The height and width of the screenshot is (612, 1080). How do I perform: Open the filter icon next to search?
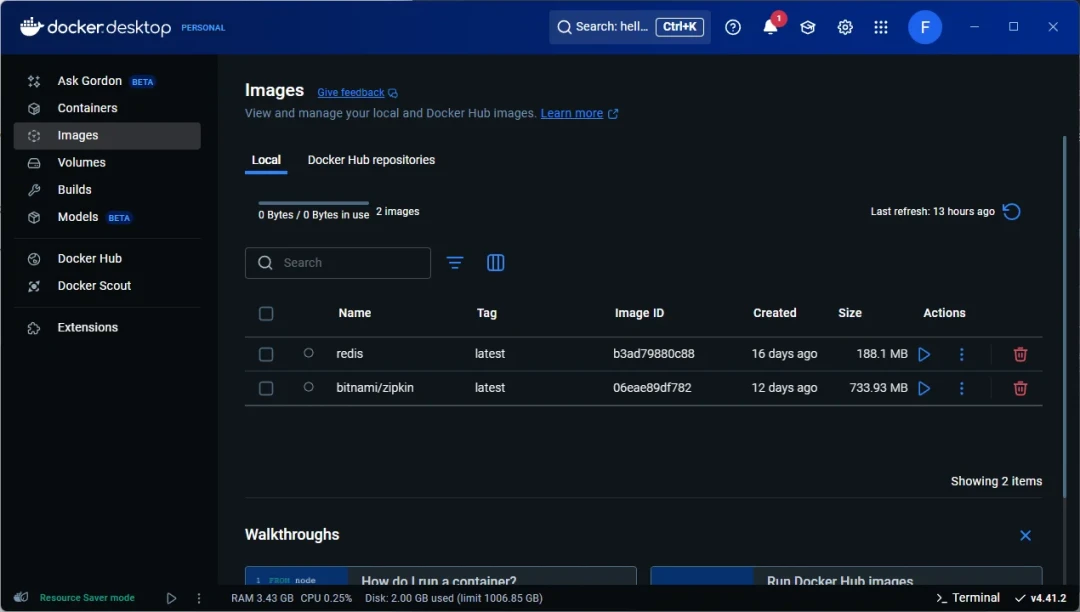pos(455,263)
